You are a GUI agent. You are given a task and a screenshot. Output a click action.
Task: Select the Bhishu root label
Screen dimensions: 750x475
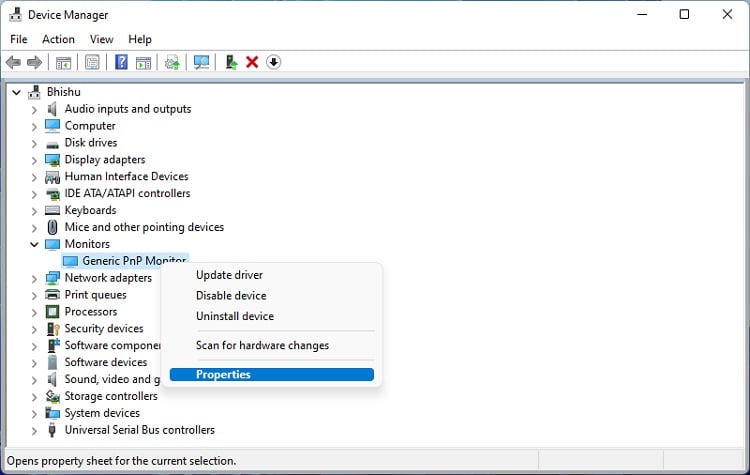64,92
